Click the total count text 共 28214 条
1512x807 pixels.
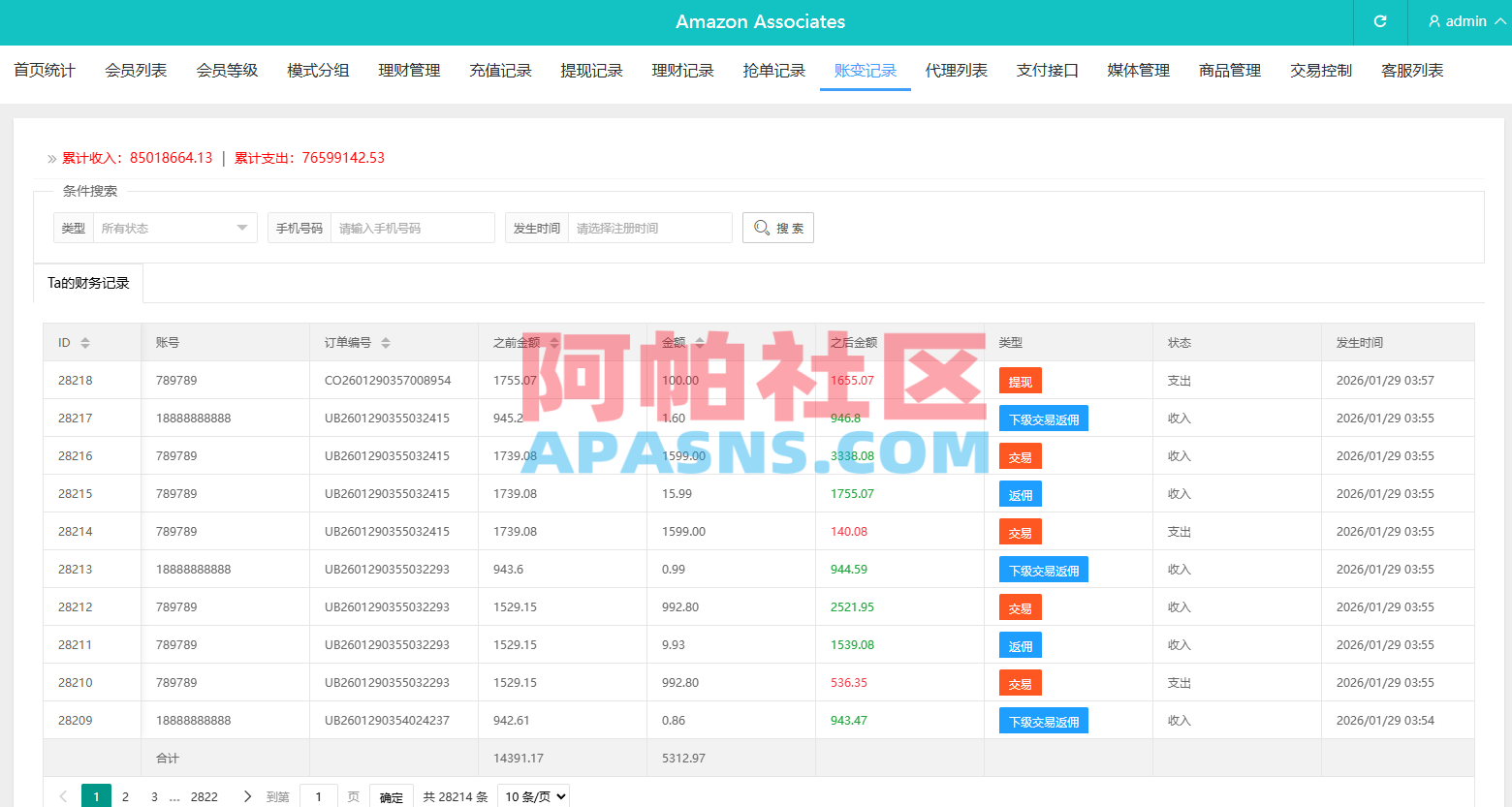click(x=456, y=796)
